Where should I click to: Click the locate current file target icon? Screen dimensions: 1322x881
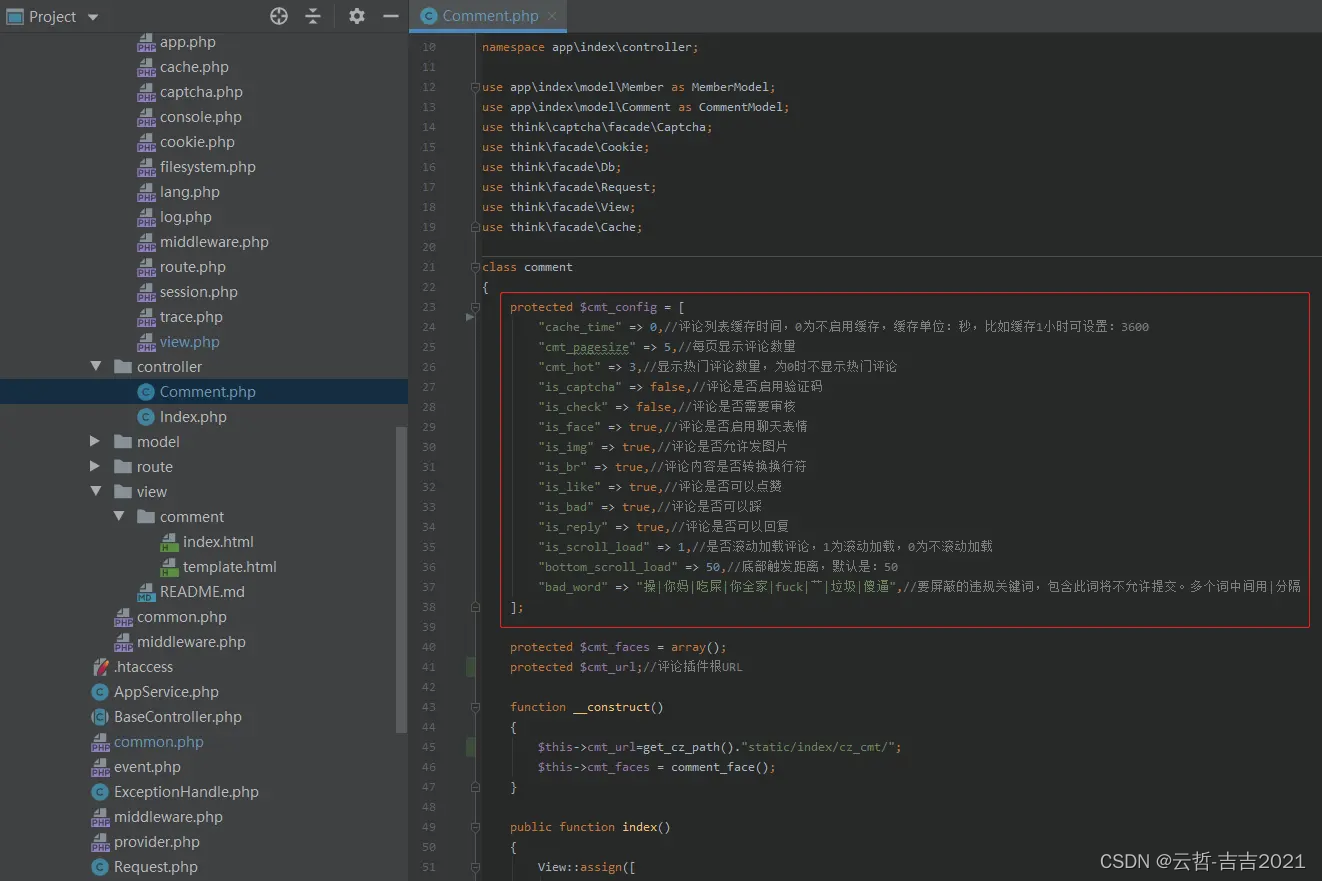(x=279, y=16)
